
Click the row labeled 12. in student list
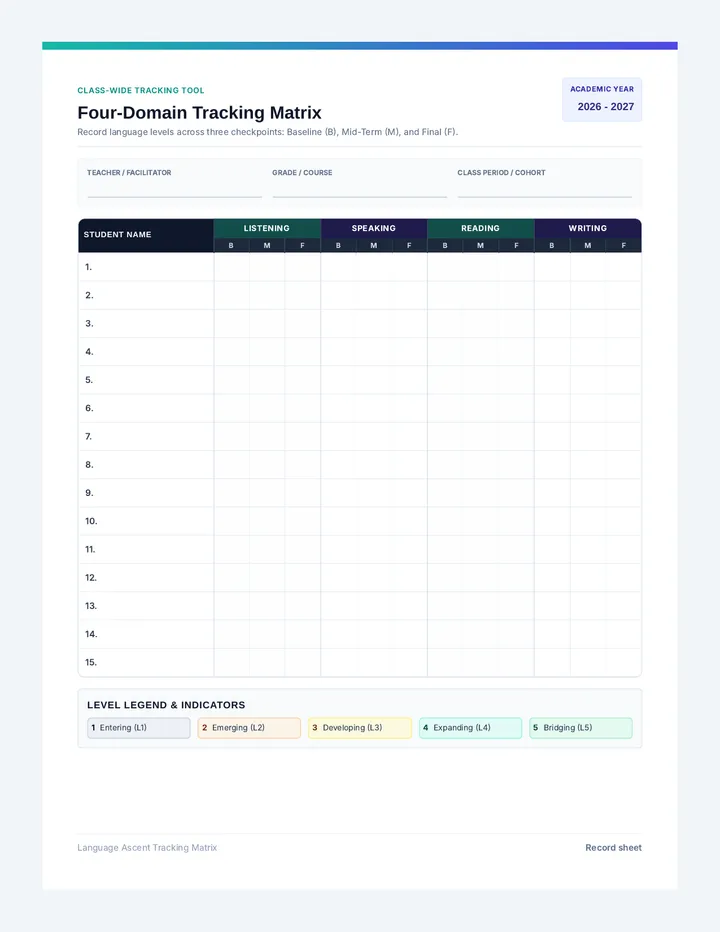click(360, 578)
